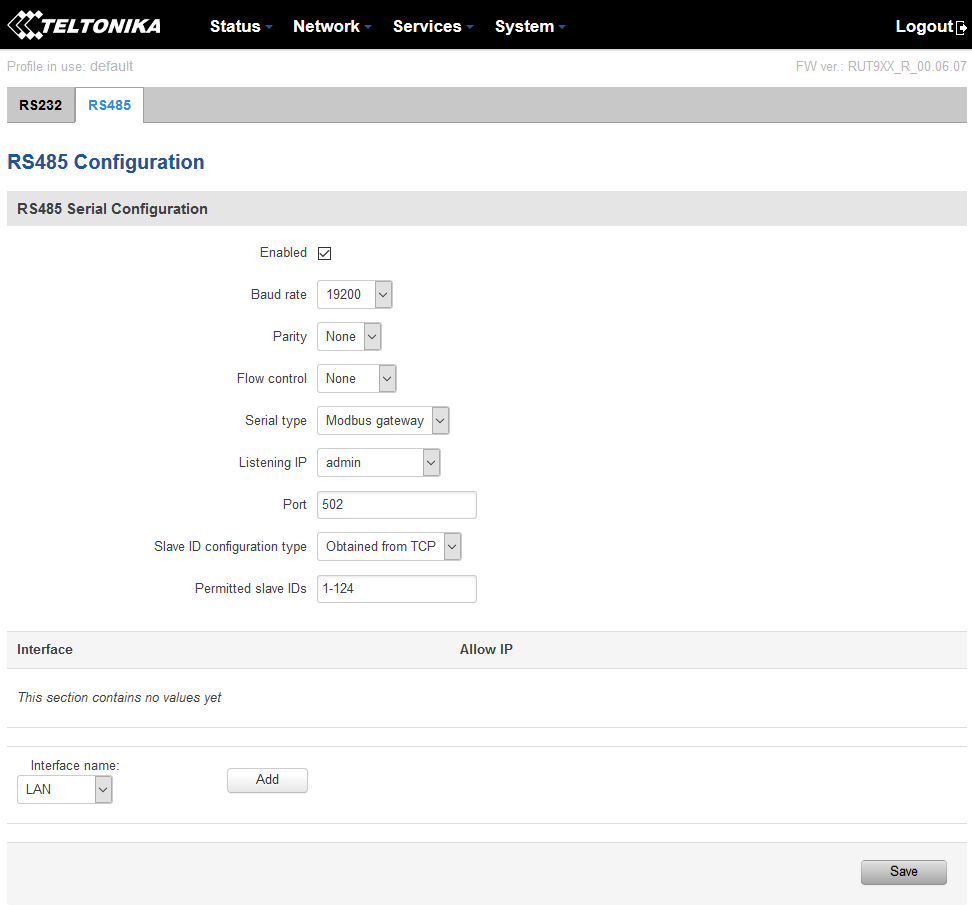This screenshot has width=972, height=905.
Task: Click the Logout exit icon
Action: 961,27
